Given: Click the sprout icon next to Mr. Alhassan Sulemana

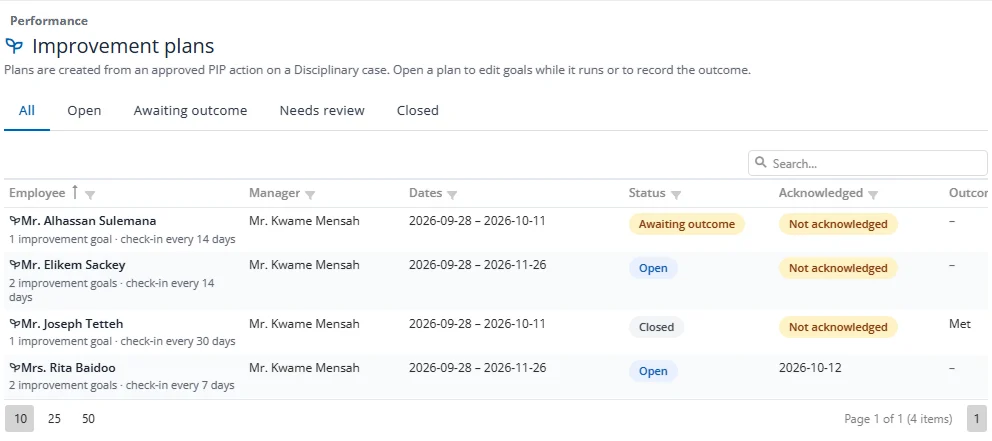Looking at the screenshot, I should [x=15, y=221].
